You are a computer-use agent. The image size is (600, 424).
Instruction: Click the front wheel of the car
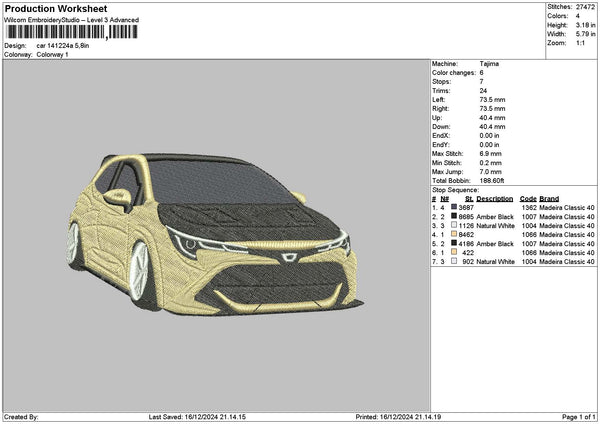(x=138, y=270)
